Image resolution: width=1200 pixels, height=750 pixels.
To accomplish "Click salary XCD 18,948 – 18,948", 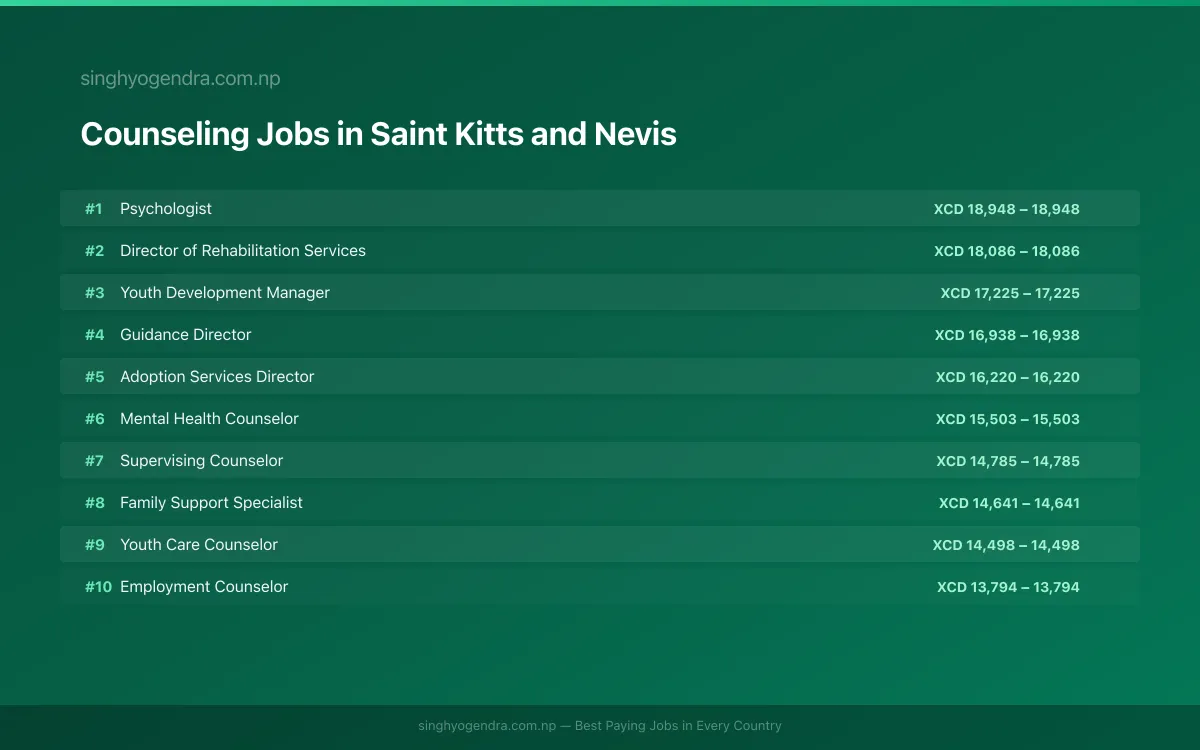I will pyautogui.click(x=1007, y=209).
